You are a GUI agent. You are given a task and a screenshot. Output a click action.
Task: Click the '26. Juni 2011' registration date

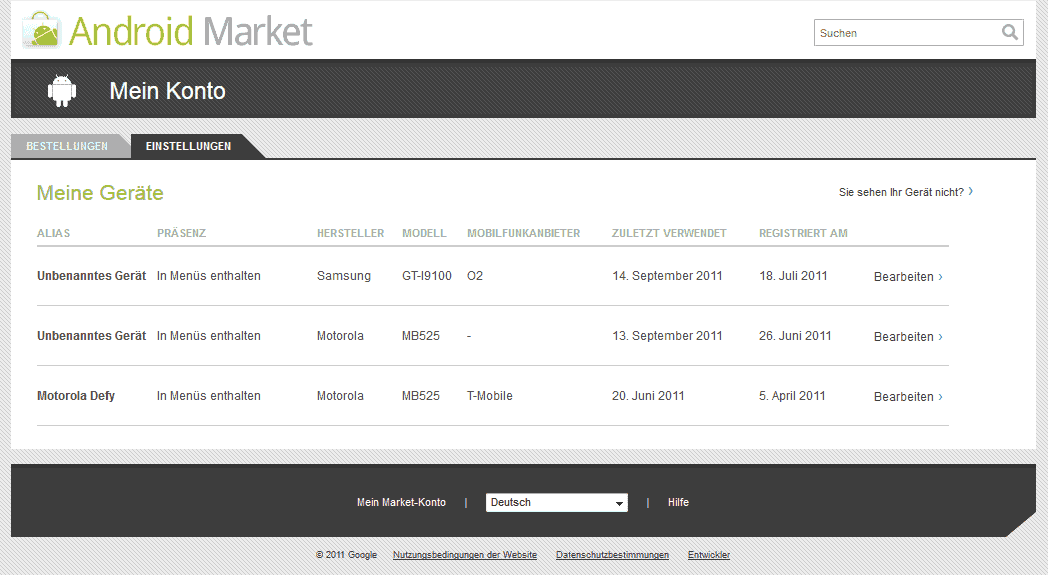pos(795,336)
